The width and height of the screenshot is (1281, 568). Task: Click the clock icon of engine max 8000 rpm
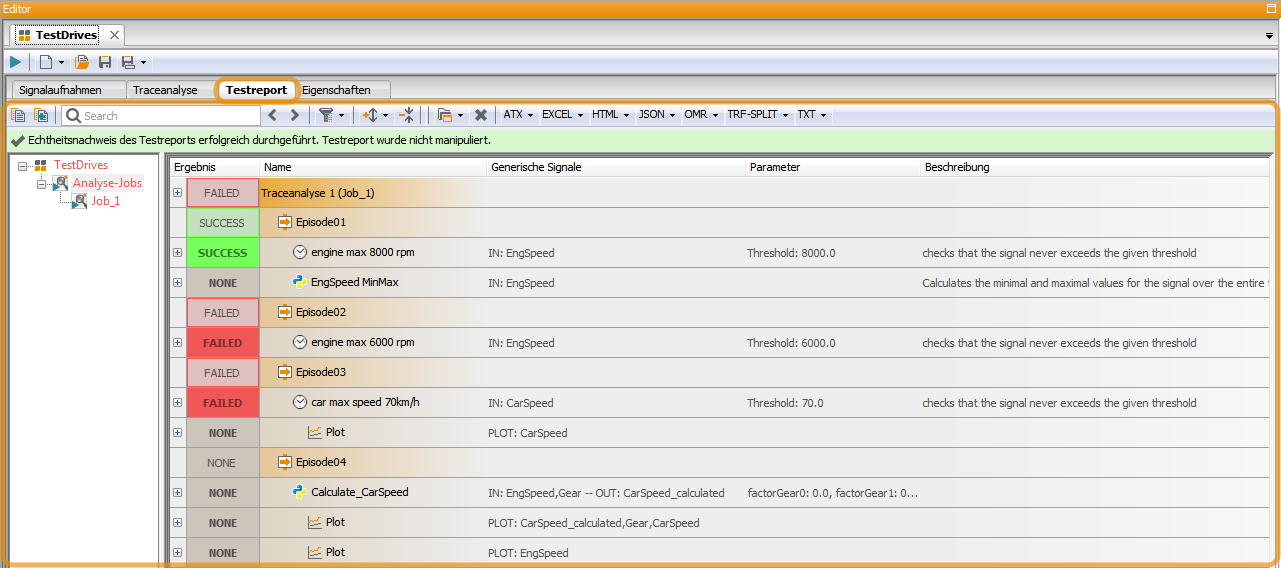click(x=299, y=252)
